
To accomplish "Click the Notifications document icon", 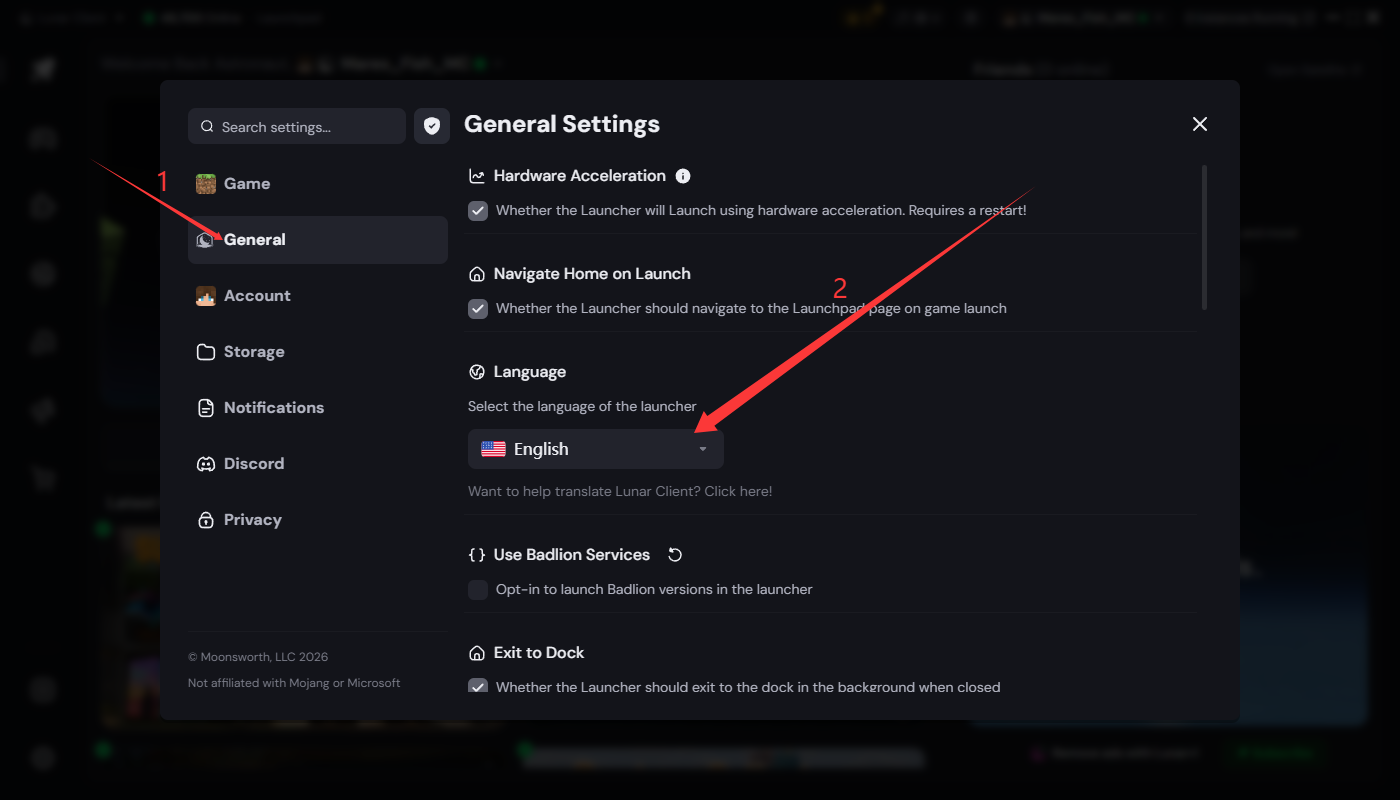I will coord(206,408).
